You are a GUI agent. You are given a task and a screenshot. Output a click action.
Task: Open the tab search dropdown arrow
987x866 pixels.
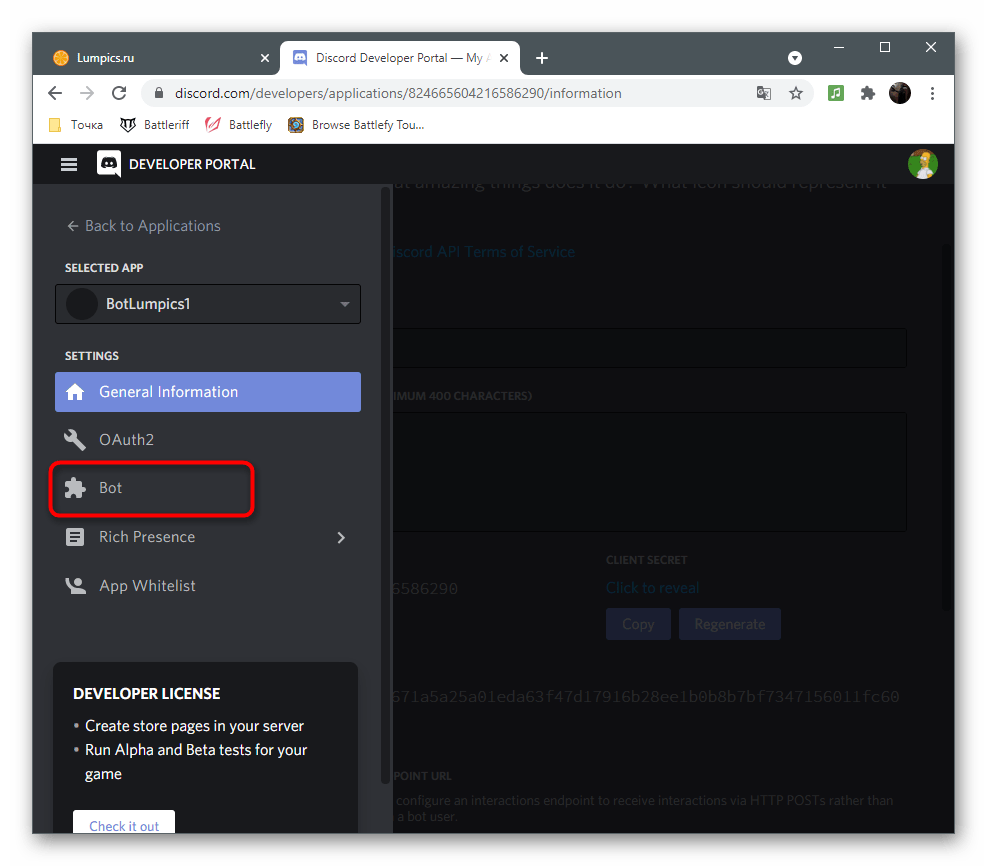pos(795,58)
